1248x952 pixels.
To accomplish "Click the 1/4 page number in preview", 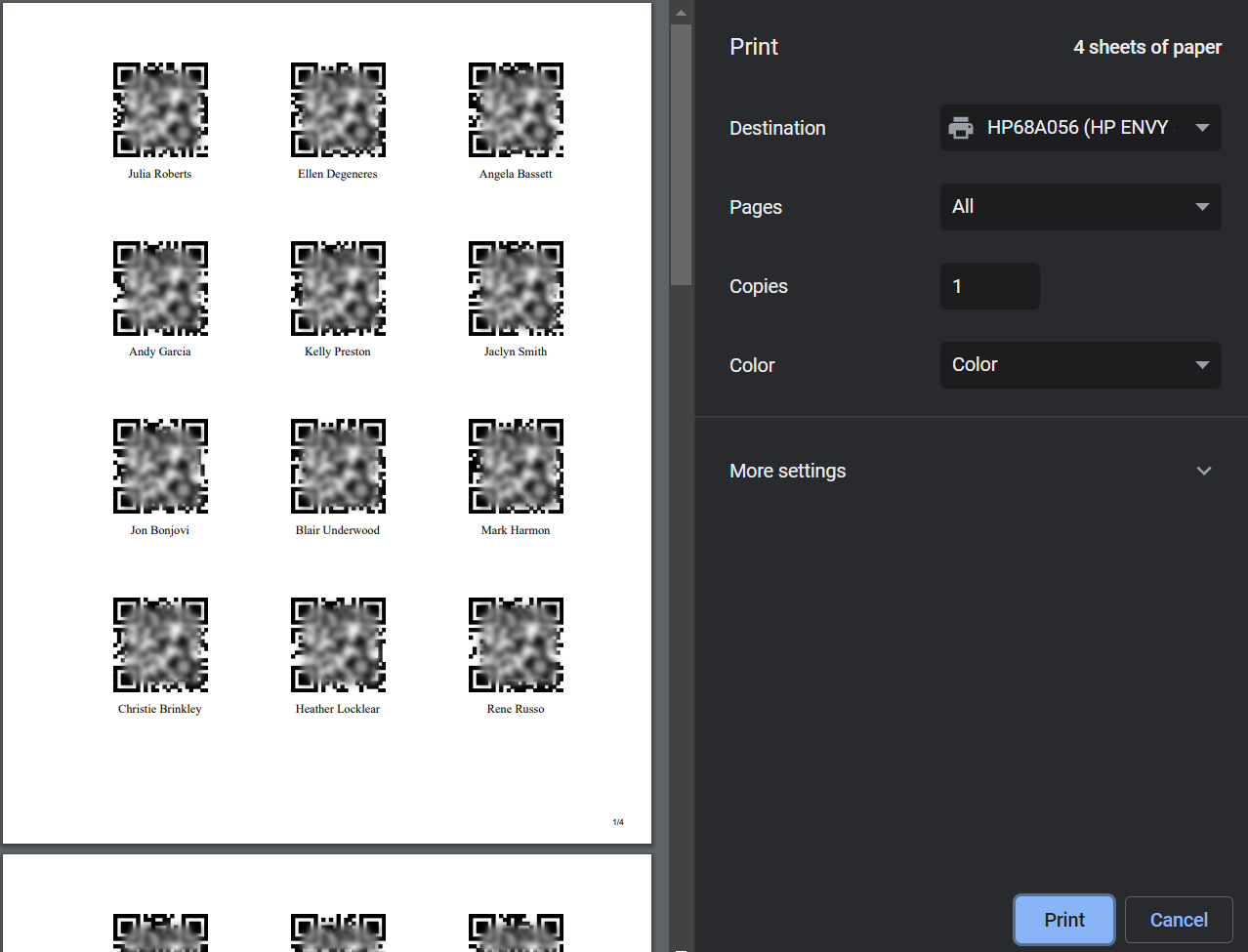I will (618, 822).
